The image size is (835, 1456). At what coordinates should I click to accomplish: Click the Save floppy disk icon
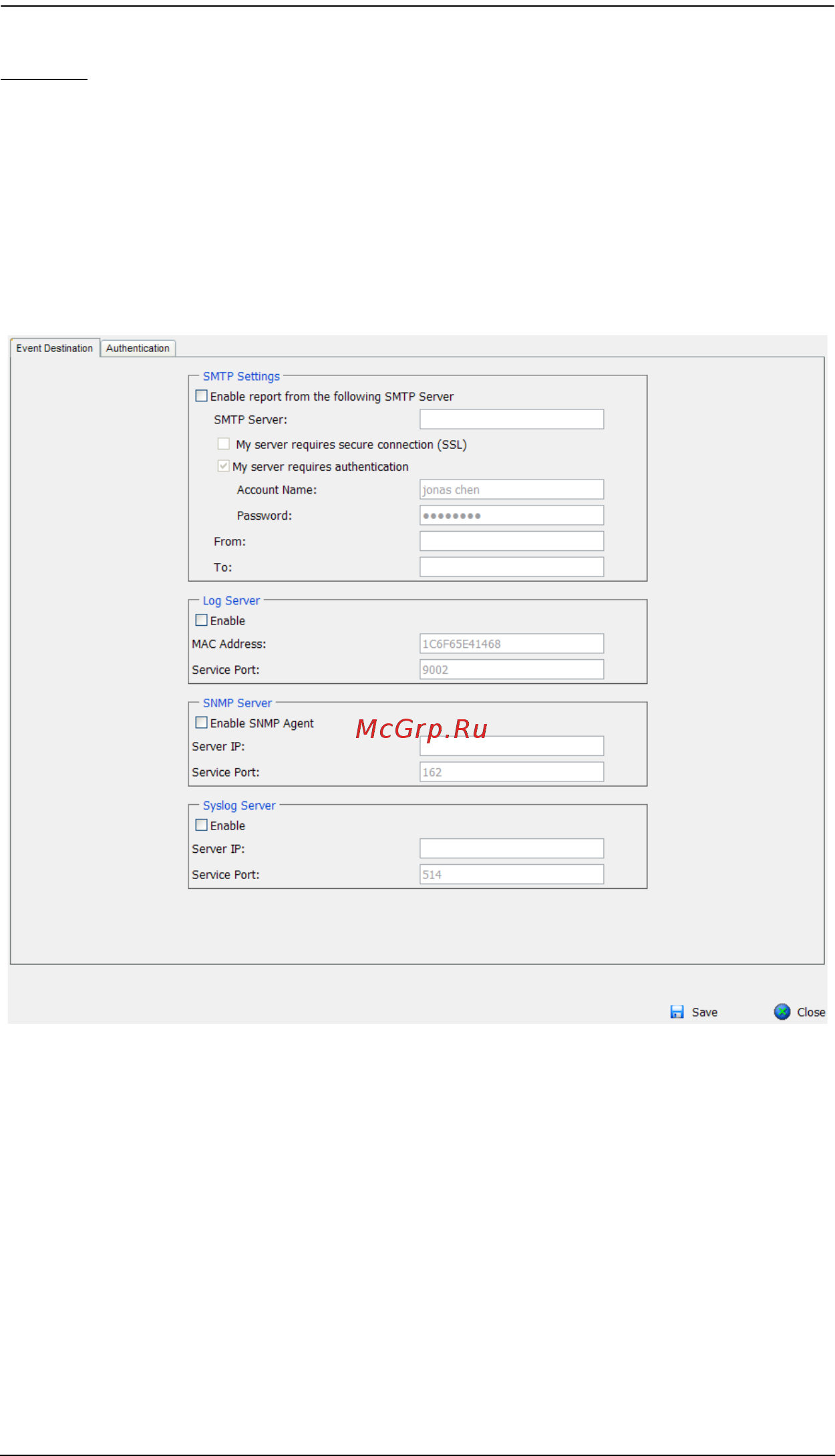coord(677,1012)
